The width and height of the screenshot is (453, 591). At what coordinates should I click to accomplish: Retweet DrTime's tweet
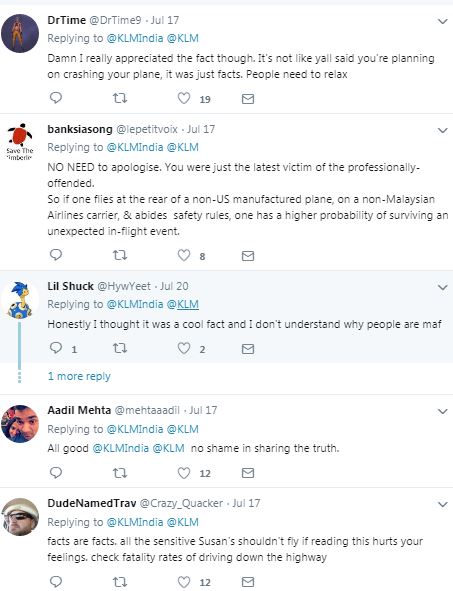[120, 98]
